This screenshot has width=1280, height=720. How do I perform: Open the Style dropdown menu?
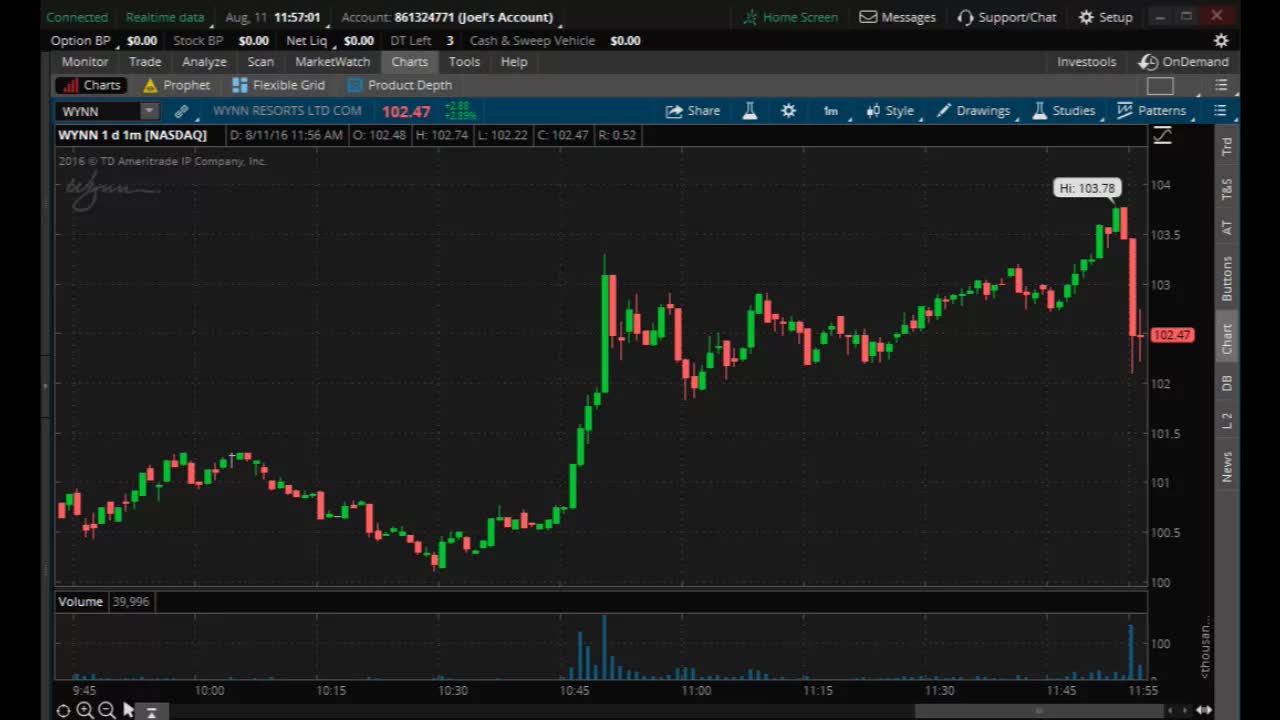click(890, 111)
